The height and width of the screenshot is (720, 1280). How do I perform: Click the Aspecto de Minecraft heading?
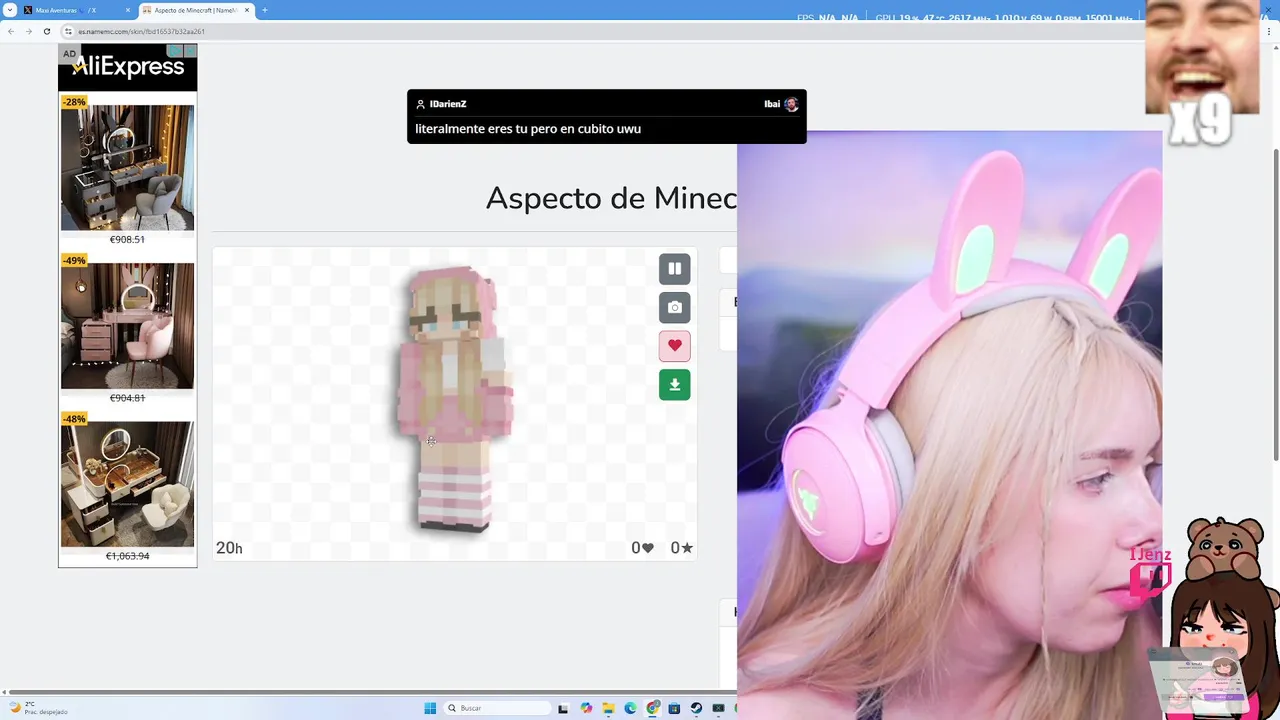pos(611,198)
